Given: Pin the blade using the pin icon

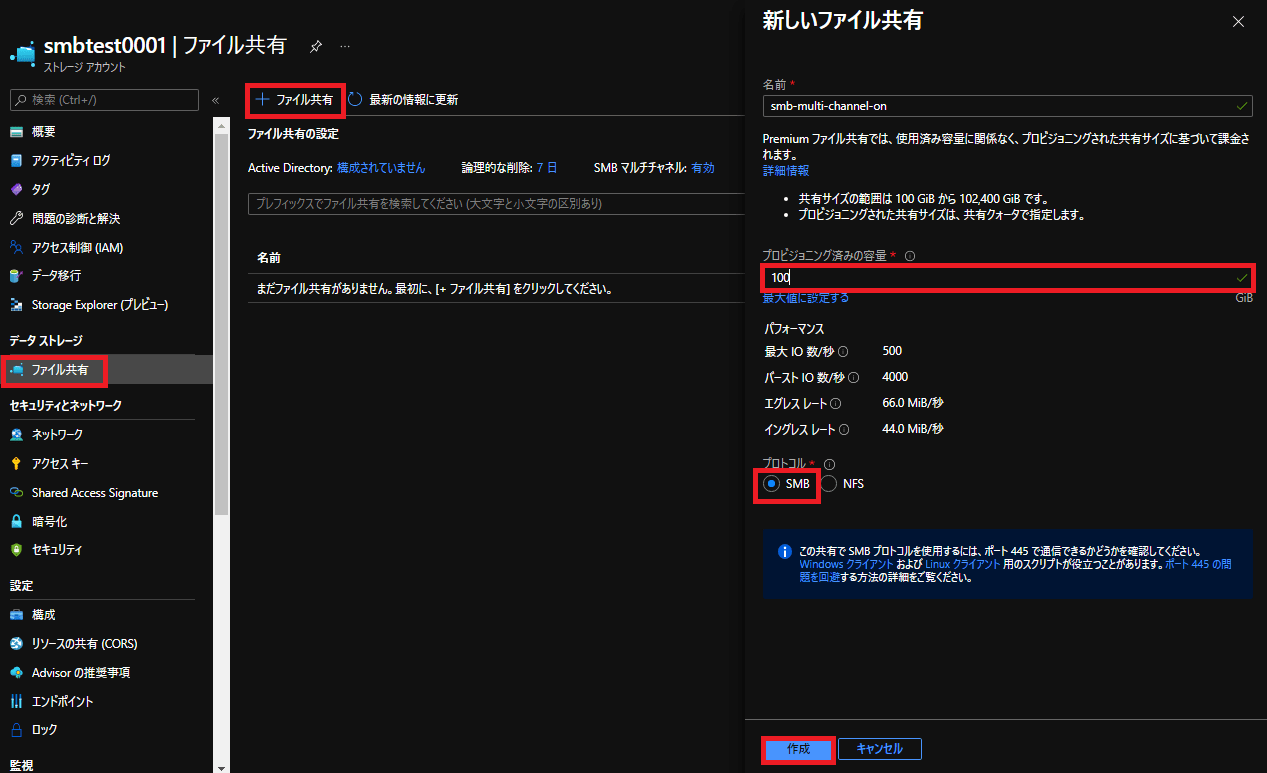Looking at the screenshot, I should (316, 46).
